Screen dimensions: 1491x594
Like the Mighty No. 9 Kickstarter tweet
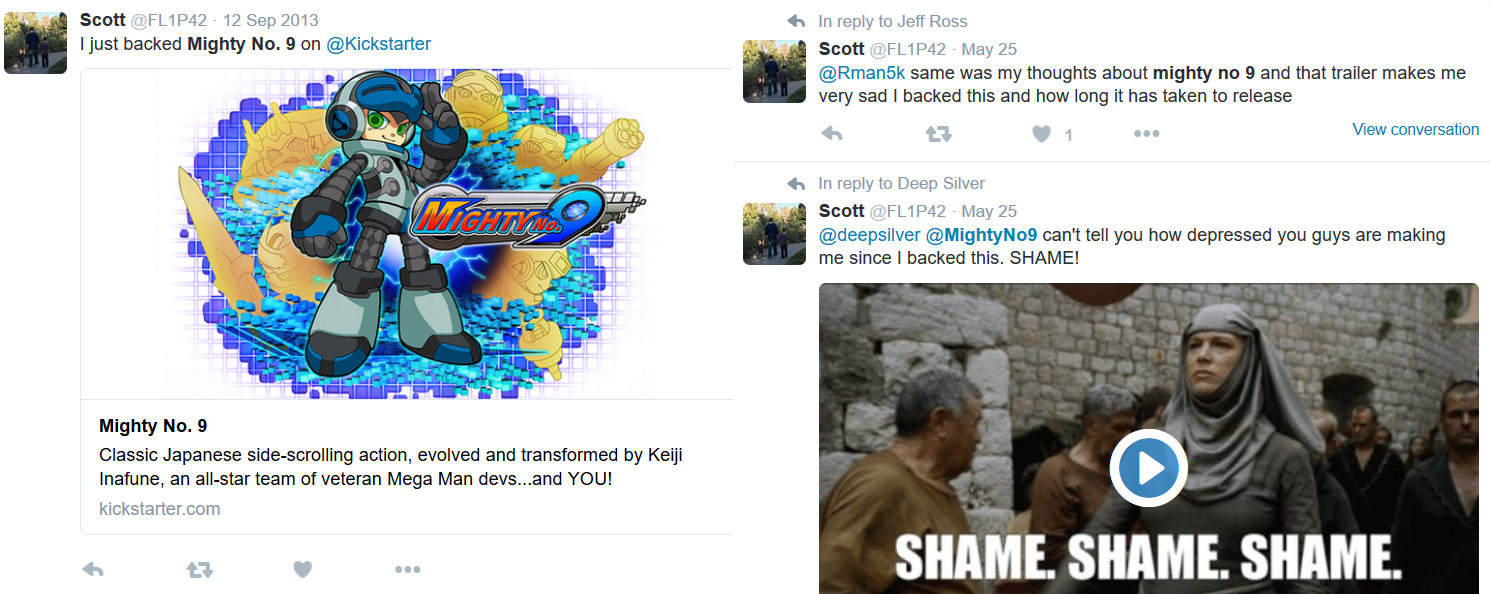coord(303,569)
